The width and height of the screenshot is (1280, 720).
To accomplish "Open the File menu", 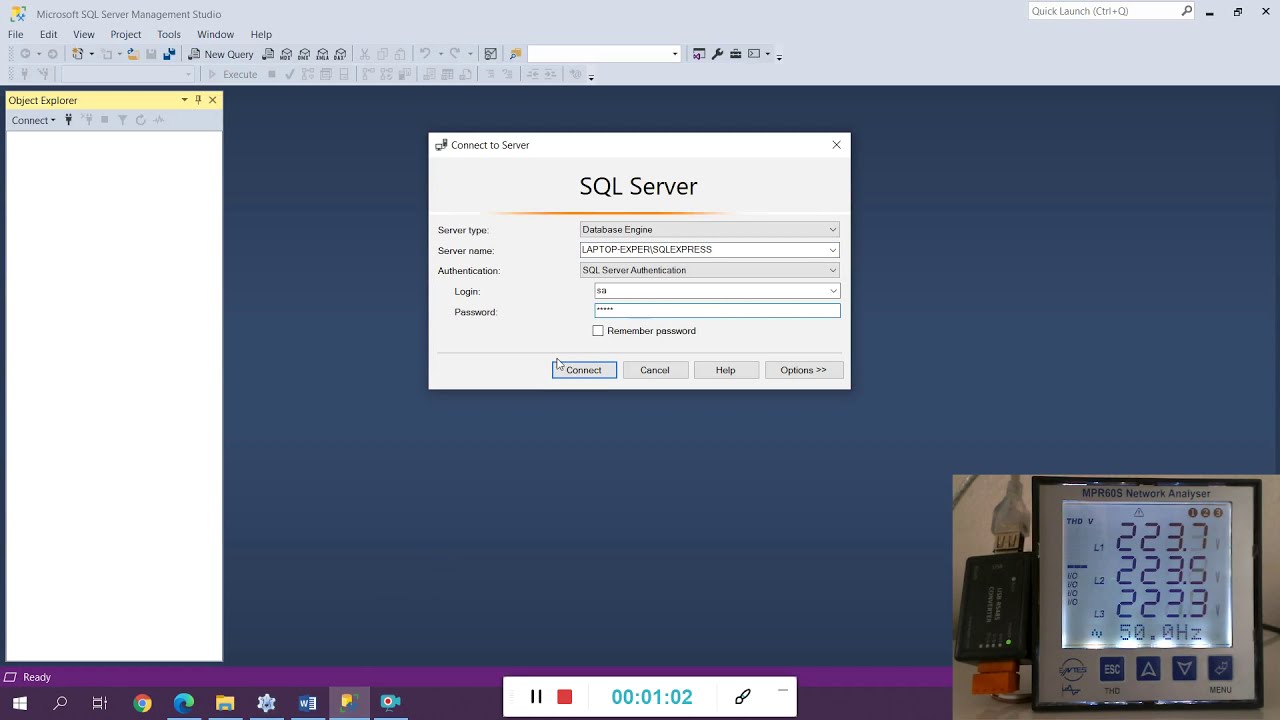I will 16,34.
